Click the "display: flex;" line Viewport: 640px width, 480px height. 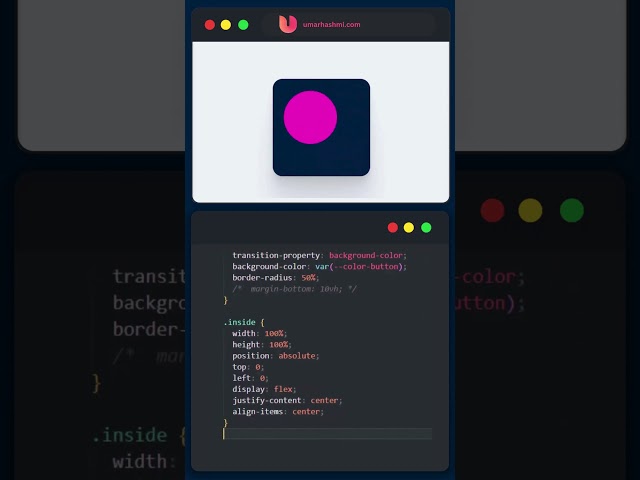(x=264, y=389)
